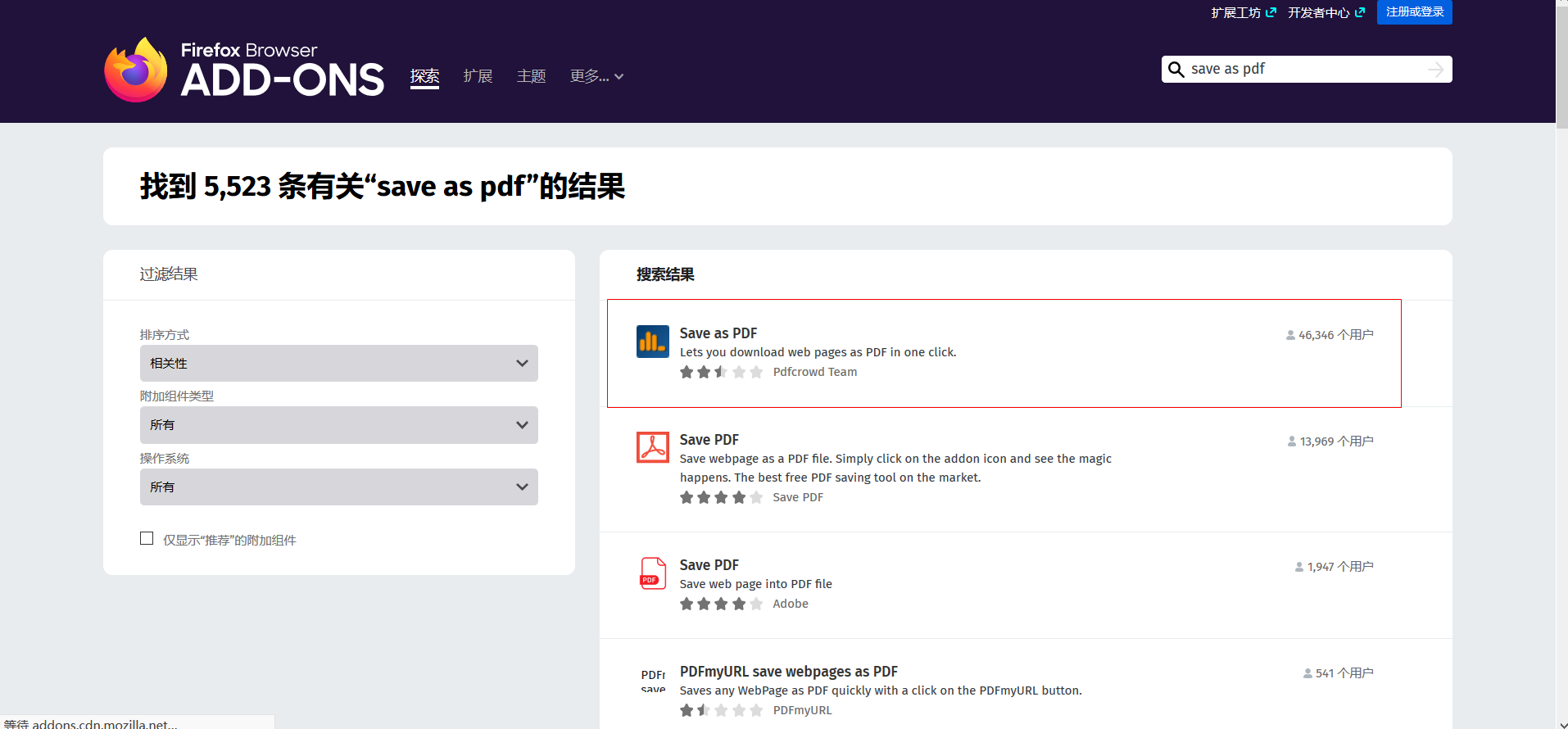Image resolution: width=1568 pixels, height=729 pixels.
Task: Open the Save PDF red Acrobat-style icon
Action: click(653, 448)
